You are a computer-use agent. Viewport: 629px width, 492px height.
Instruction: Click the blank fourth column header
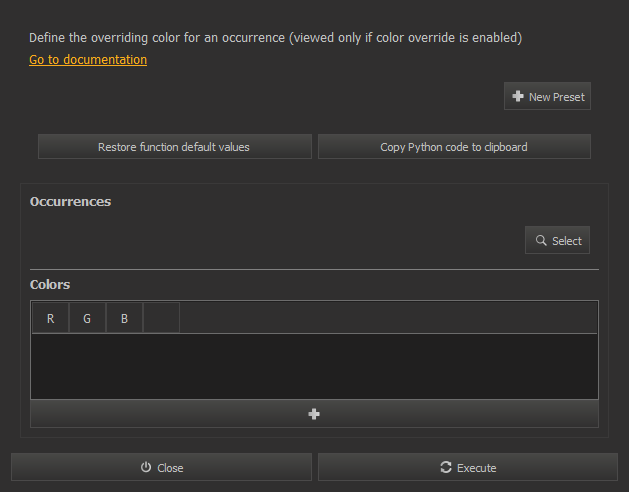pyautogui.click(x=161, y=318)
